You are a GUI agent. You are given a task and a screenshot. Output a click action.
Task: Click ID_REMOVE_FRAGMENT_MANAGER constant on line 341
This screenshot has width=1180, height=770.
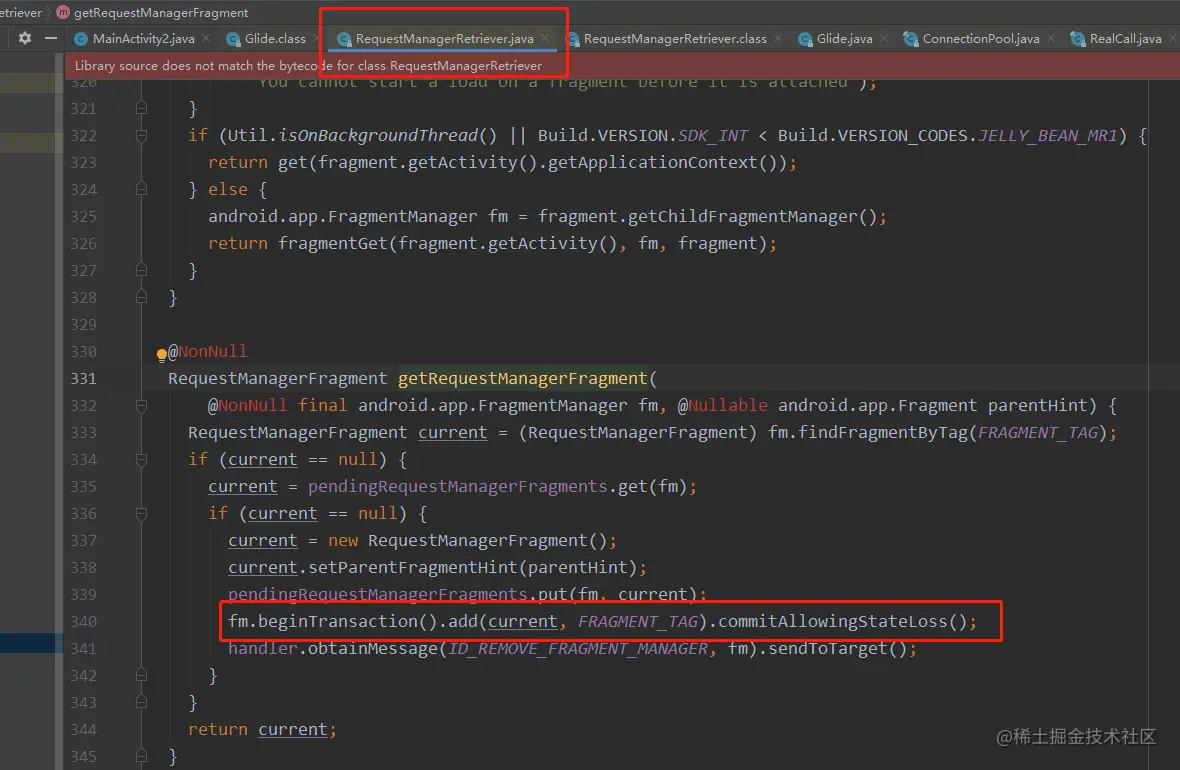pos(578,649)
